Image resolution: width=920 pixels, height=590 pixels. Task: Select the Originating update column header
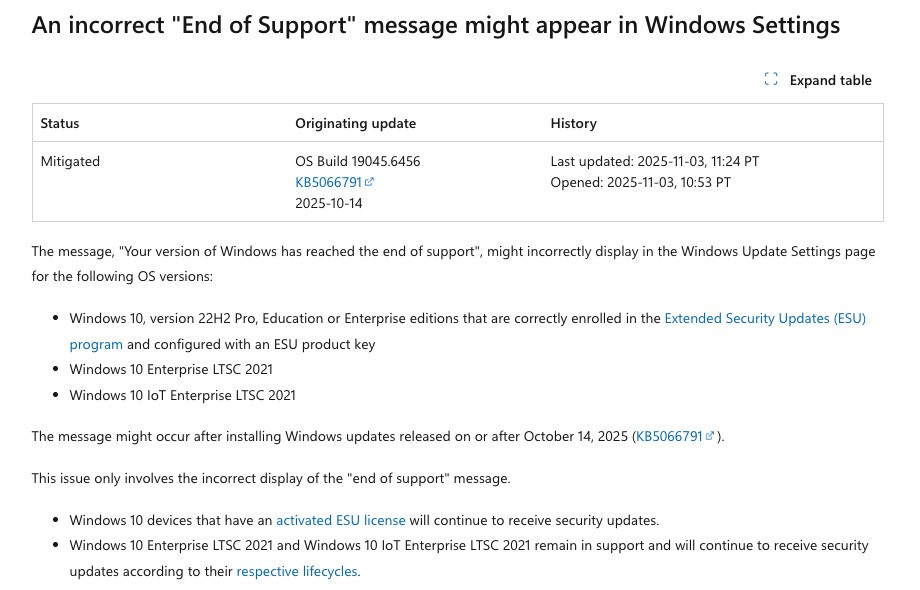355,123
